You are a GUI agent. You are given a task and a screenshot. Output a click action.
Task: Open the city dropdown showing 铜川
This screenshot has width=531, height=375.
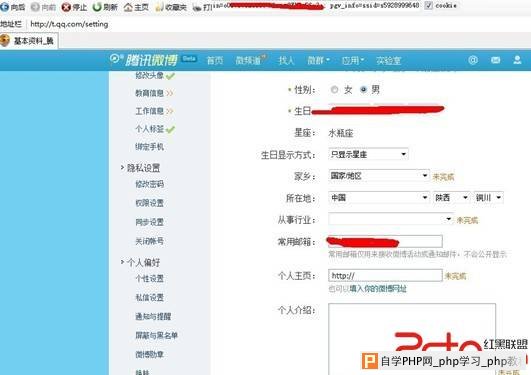tap(488, 197)
